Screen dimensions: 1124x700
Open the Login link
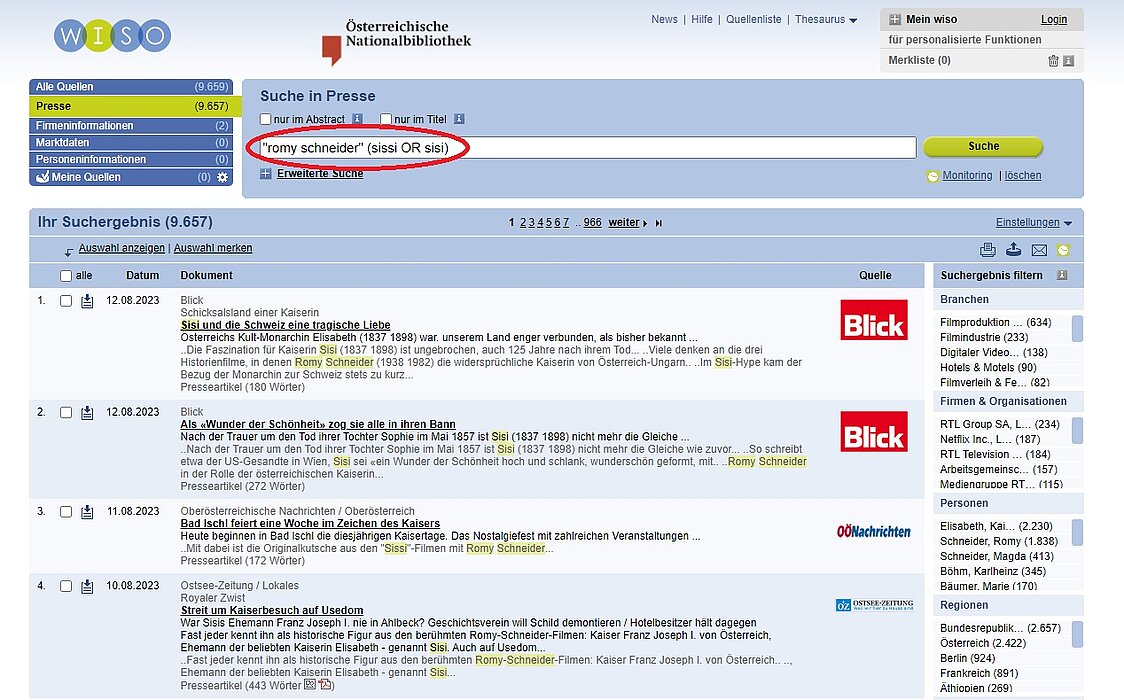1054,19
